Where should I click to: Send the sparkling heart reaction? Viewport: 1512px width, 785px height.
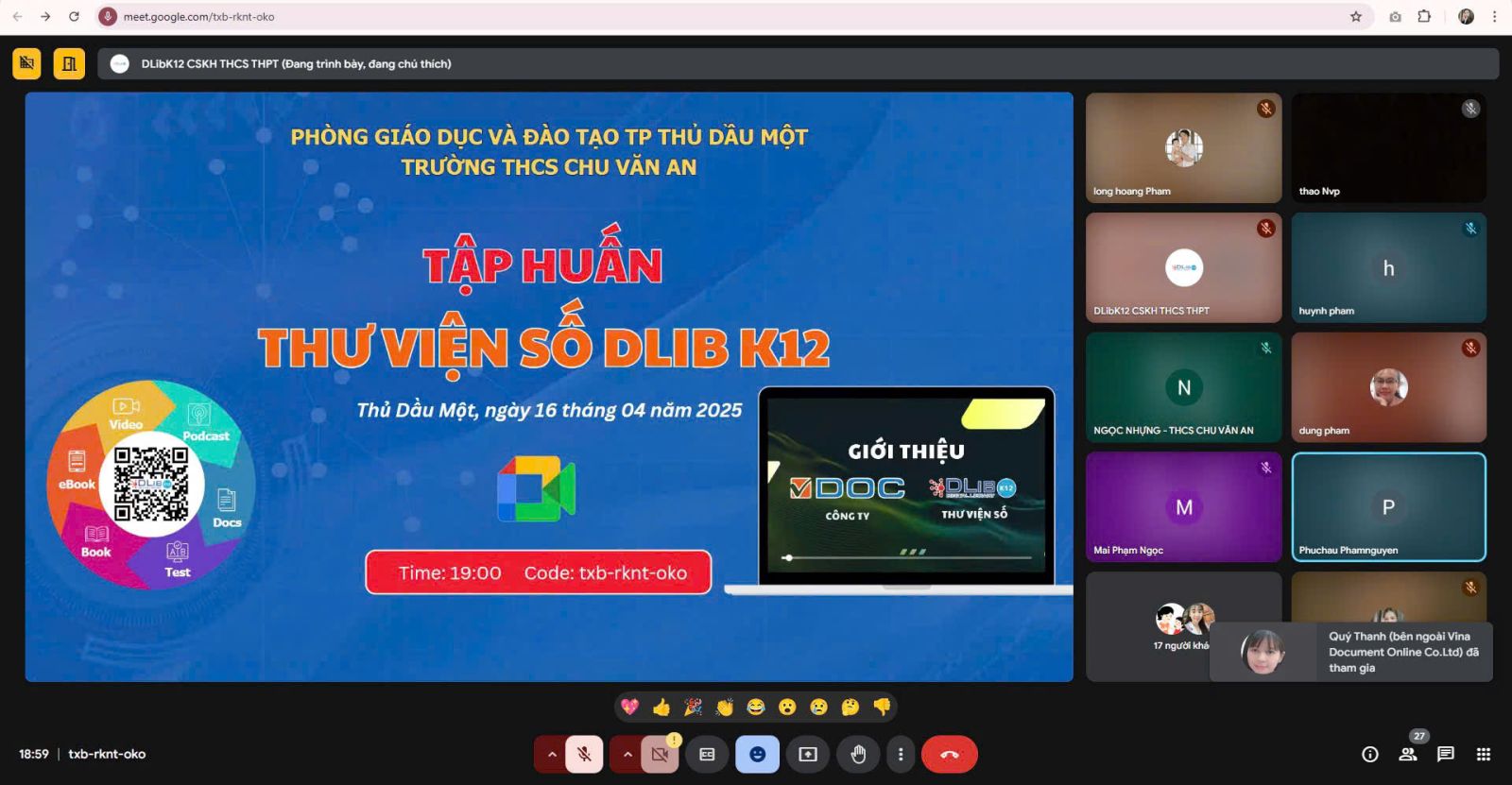630,707
